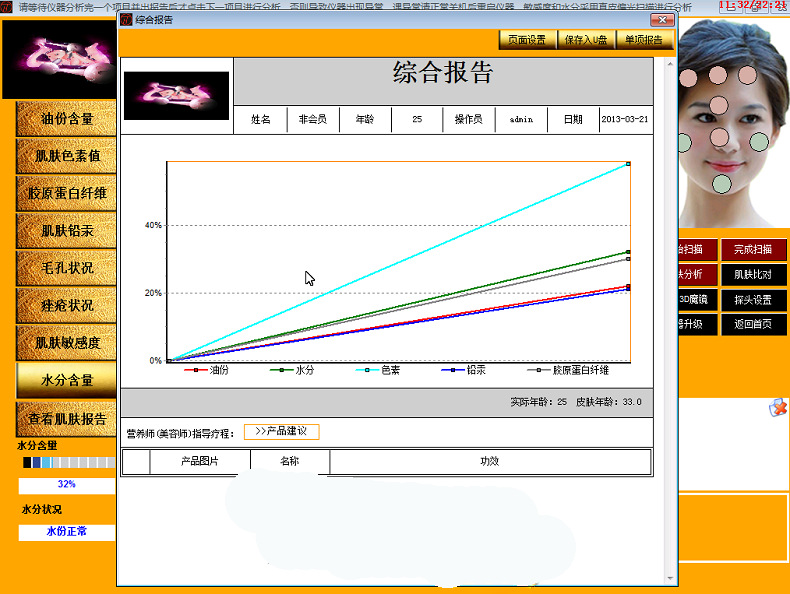Screen dimensions: 790x594
Task: Click the 水分含量 moisture level color bar
Action: point(69,463)
